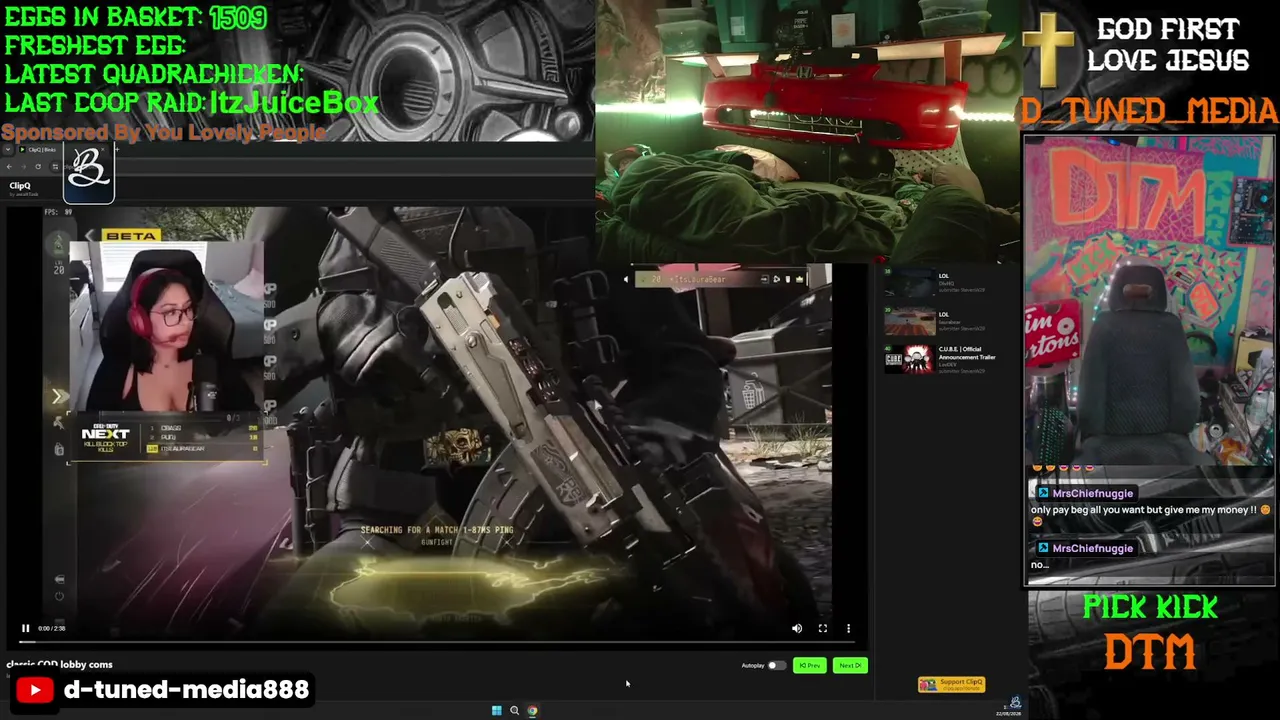Viewport: 1280px width, 720px height.
Task: Open the browser tab list dropdown
Action: click(x=8, y=150)
